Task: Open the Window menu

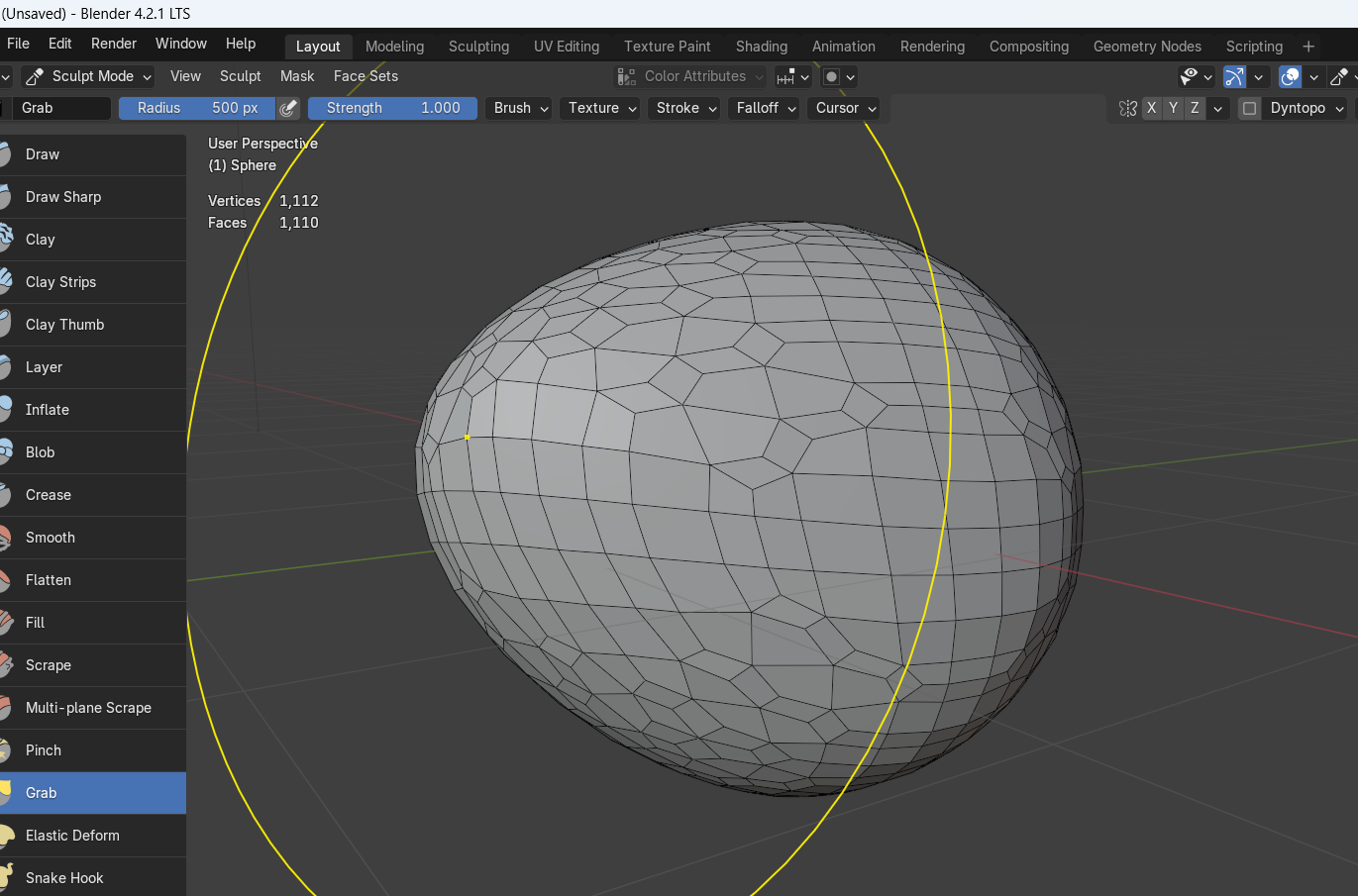Action: (181, 44)
